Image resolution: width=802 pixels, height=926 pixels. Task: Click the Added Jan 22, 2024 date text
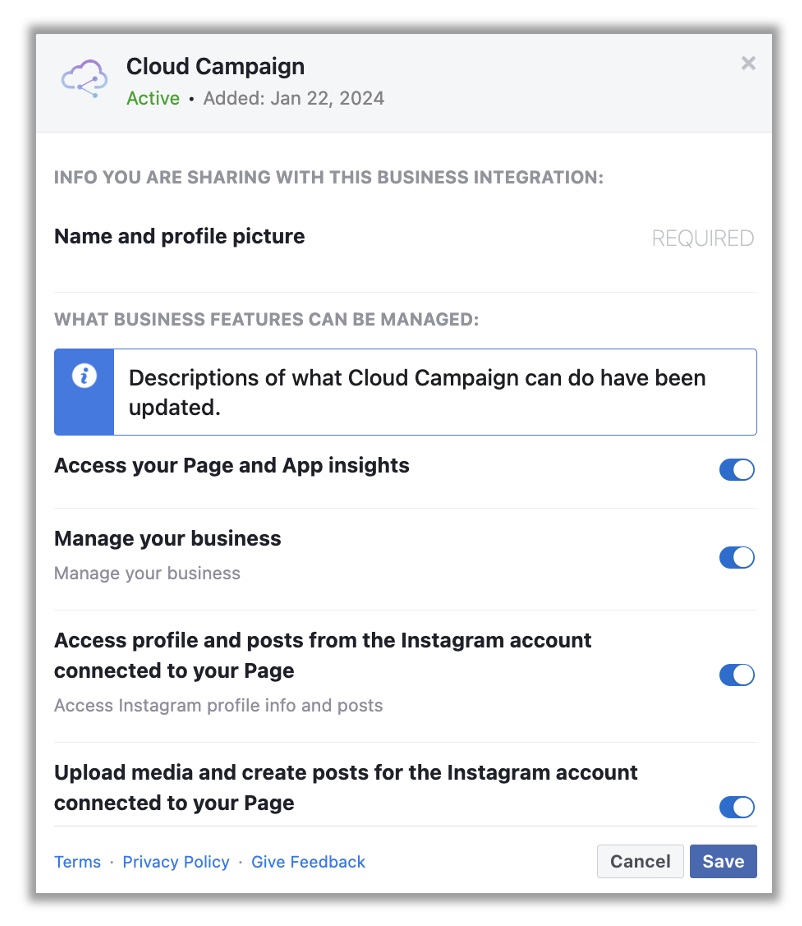[x=294, y=98]
